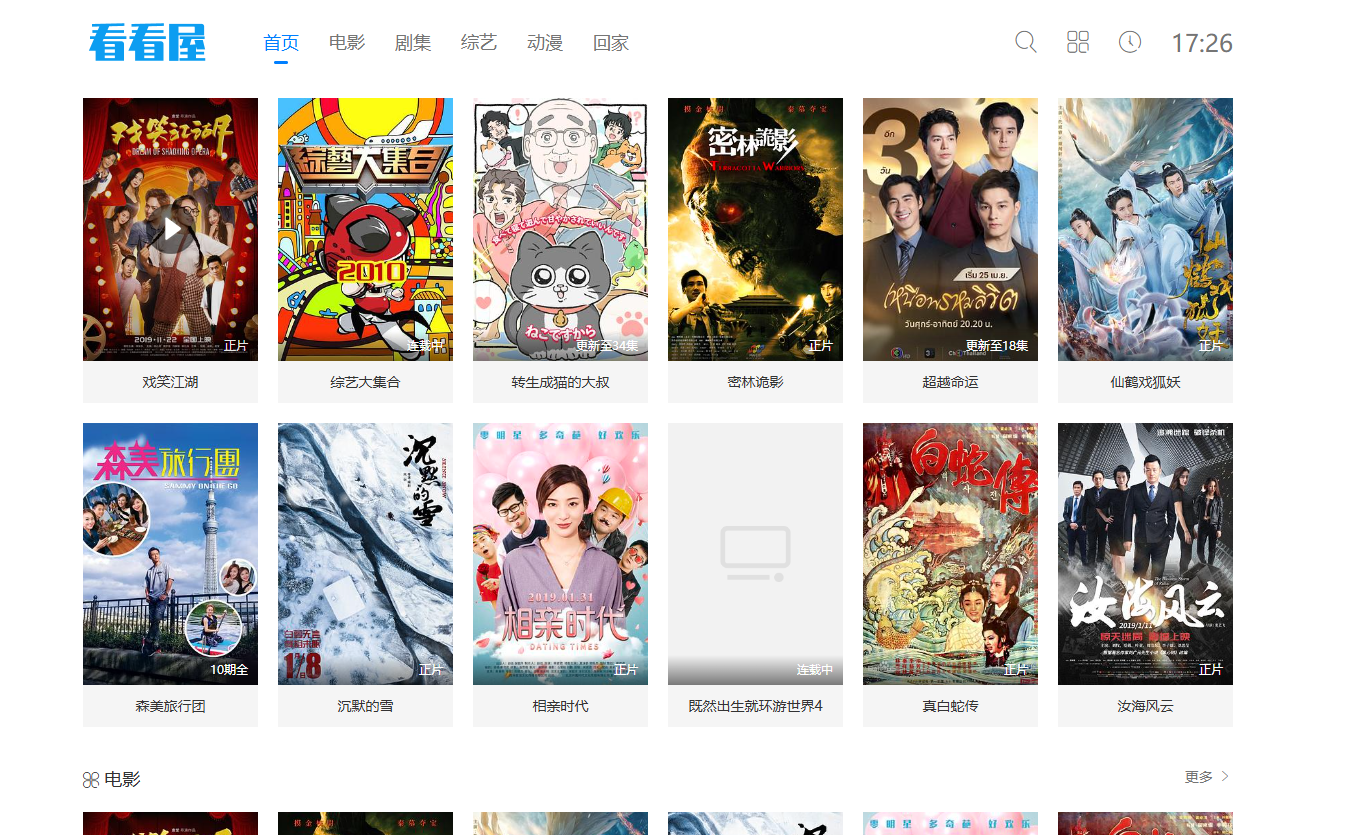Open the 综艺大集合 poster
Screen dimensions: 1370x835
(365, 229)
